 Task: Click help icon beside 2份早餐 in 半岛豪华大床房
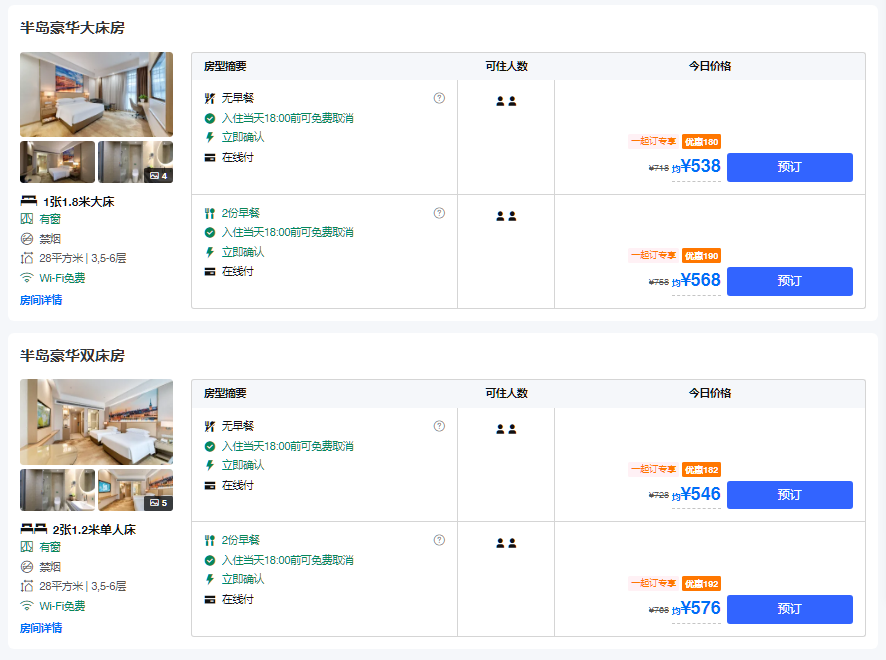439,213
